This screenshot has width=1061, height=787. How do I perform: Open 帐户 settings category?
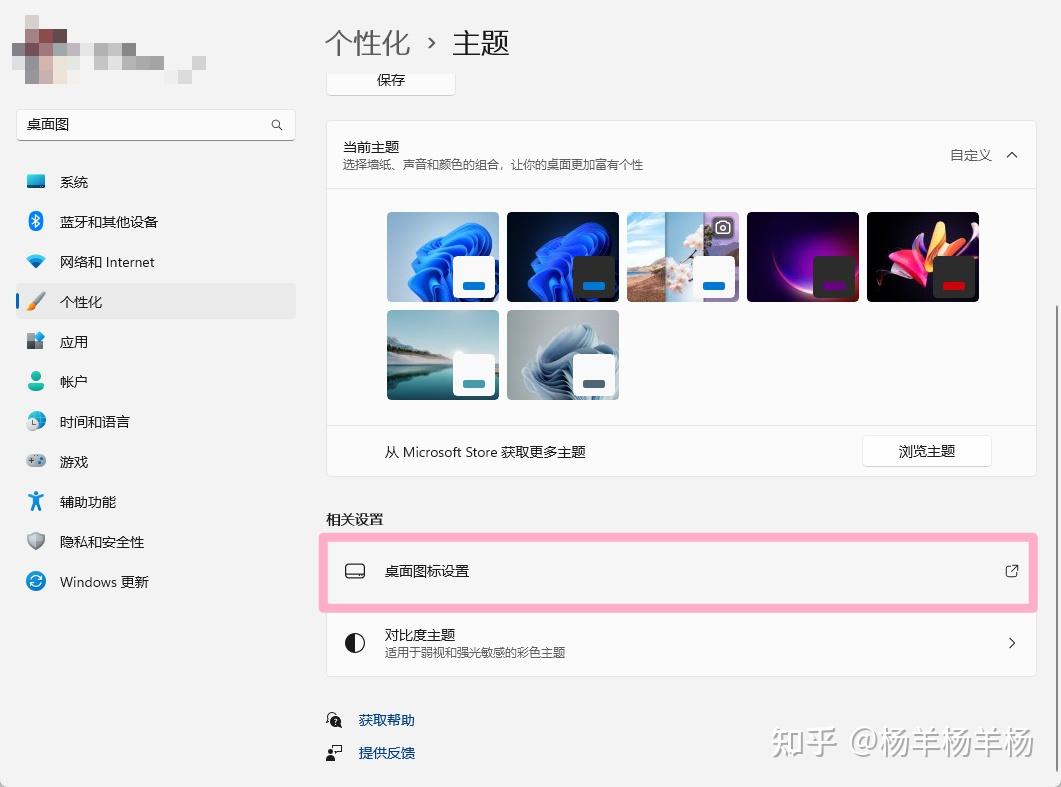156,381
